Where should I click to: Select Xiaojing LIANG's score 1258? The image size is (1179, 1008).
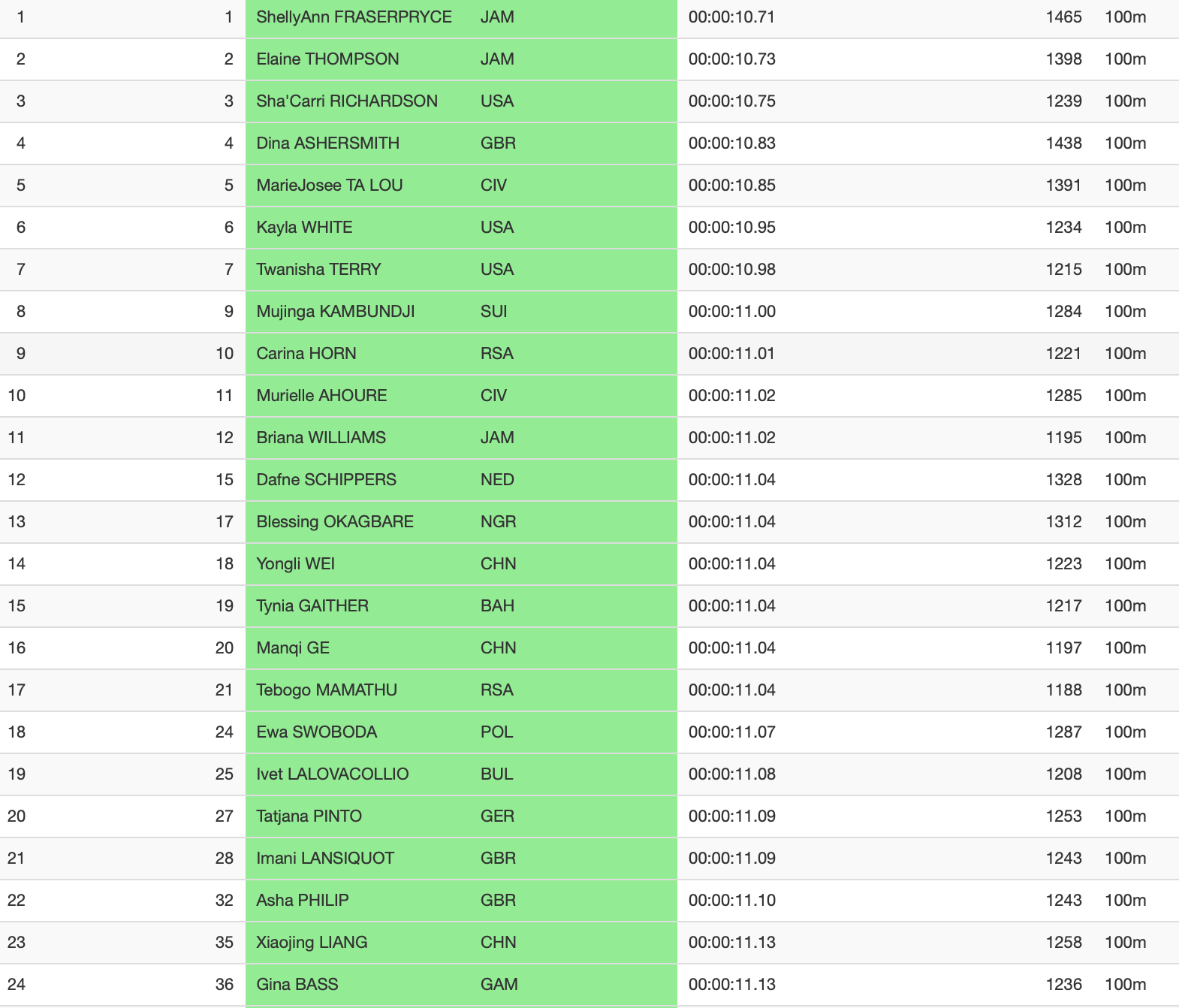(1063, 943)
